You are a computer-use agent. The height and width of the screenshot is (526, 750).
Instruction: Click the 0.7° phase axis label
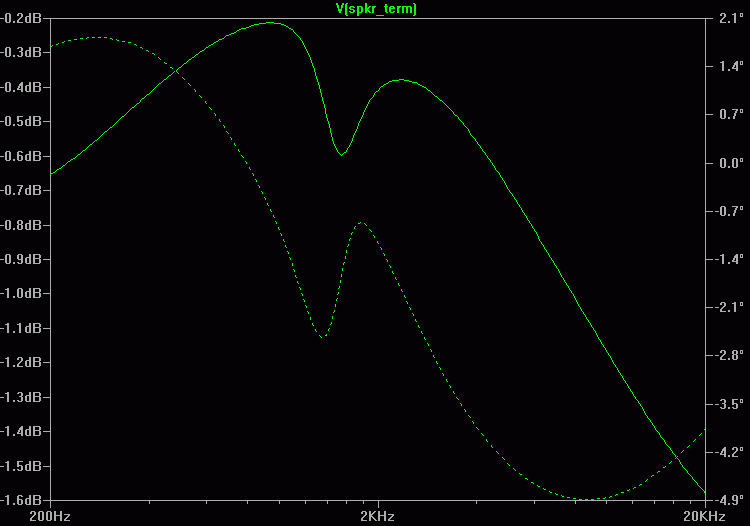click(731, 115)
